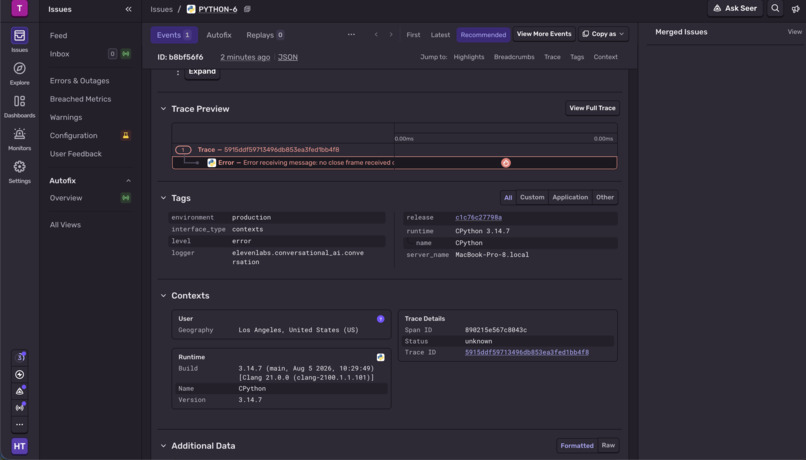Go to the previous event arrow
Screen dimensions: 806x460
tap(376, 34)
